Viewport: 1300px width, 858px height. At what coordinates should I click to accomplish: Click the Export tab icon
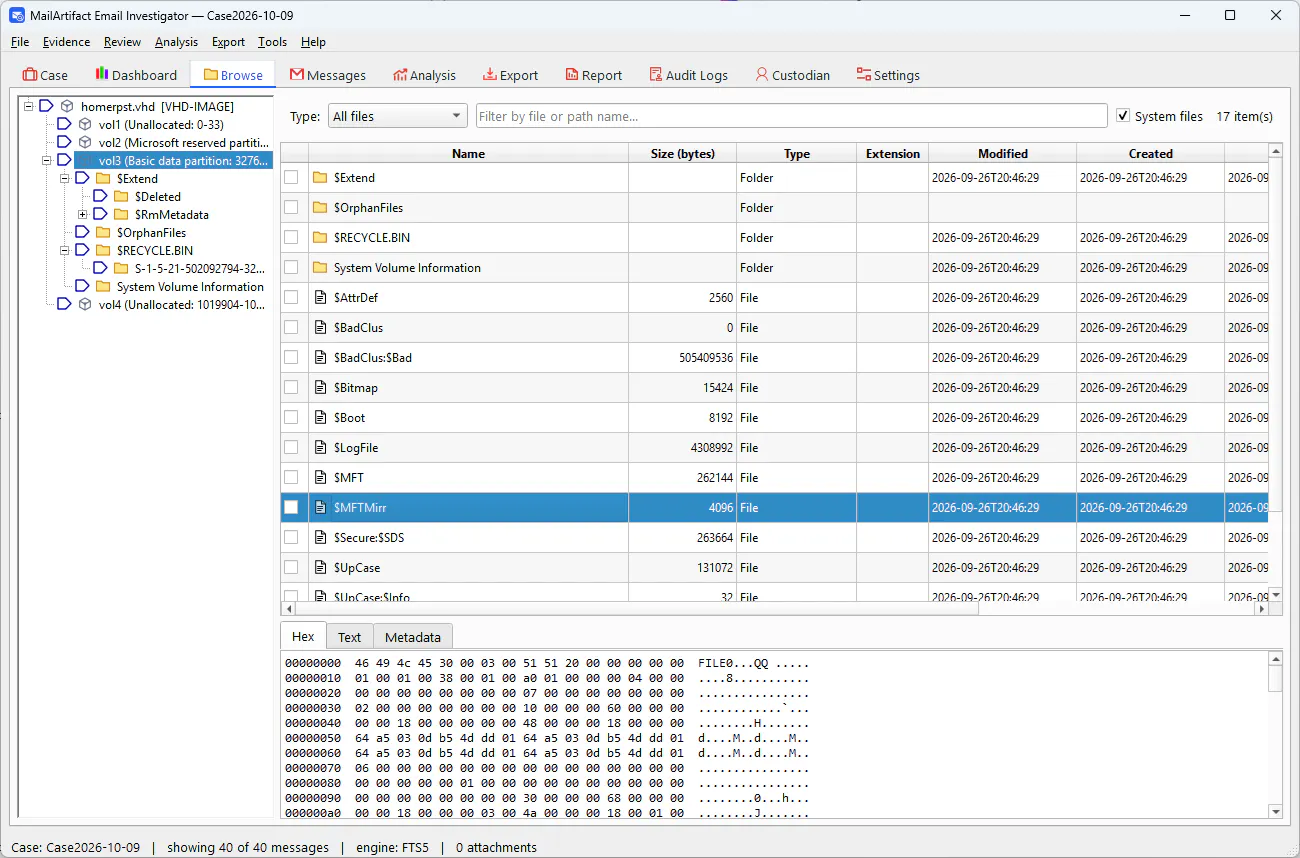(490, 75)
